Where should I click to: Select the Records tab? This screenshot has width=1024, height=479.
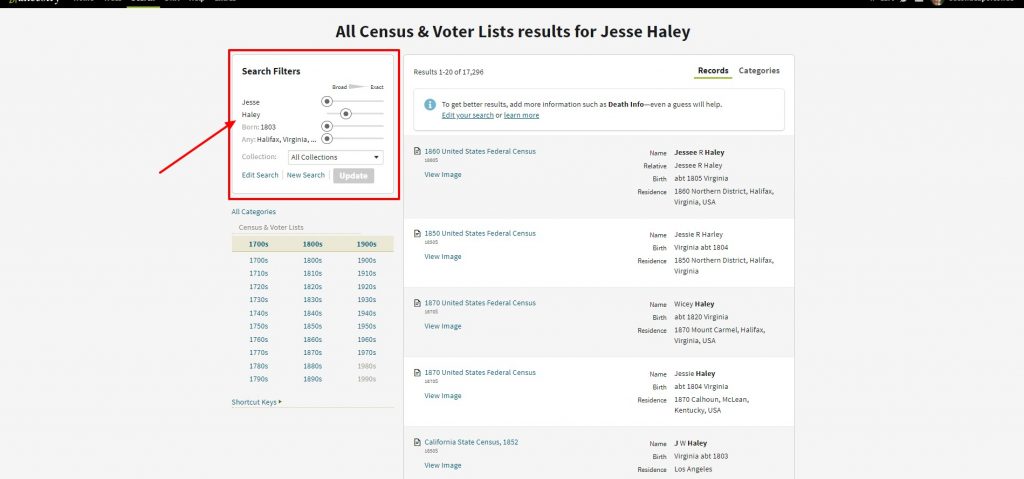click(713, 71)
